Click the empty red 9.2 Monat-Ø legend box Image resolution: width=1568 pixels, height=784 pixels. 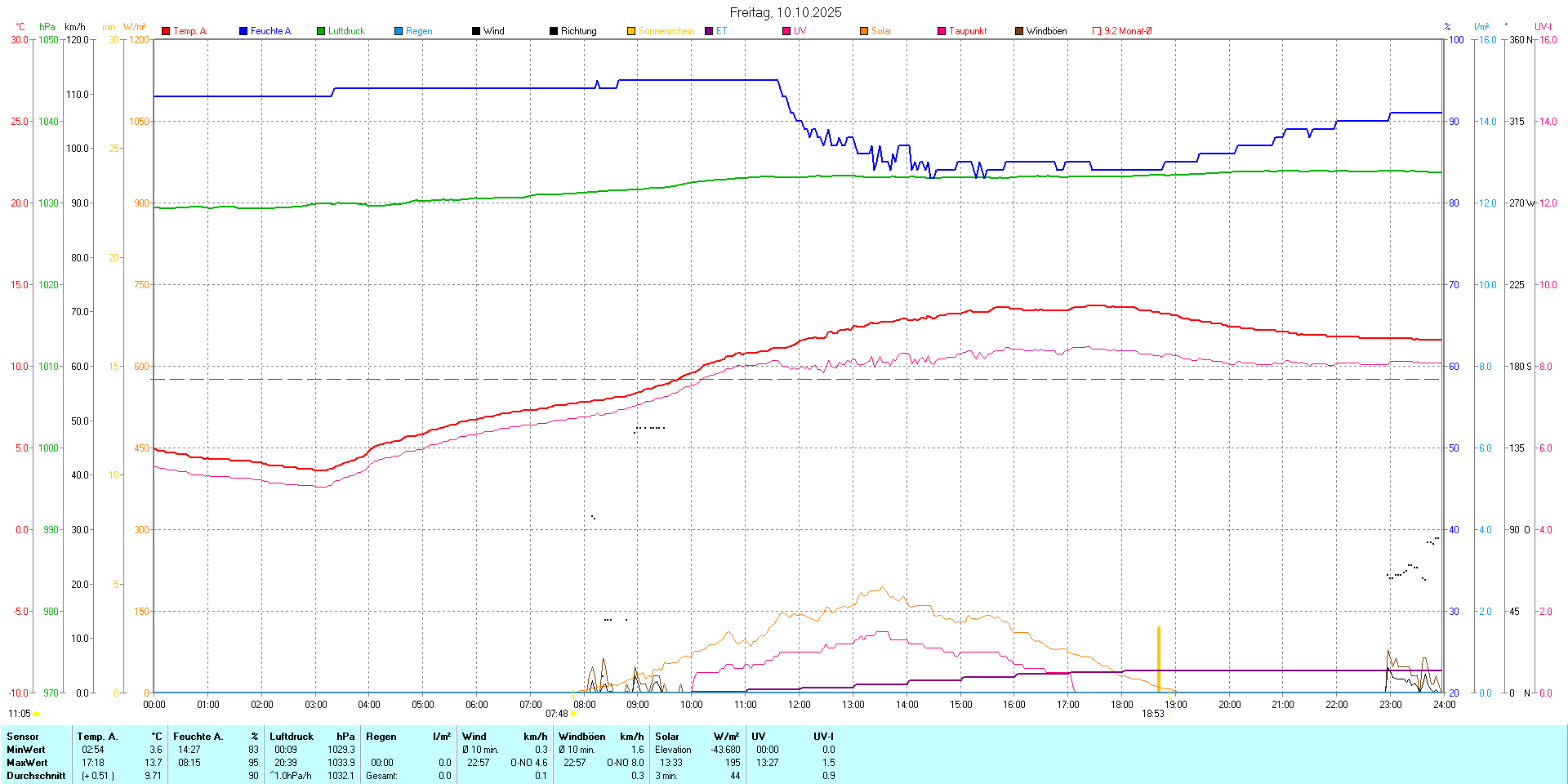click(1097, 31)
